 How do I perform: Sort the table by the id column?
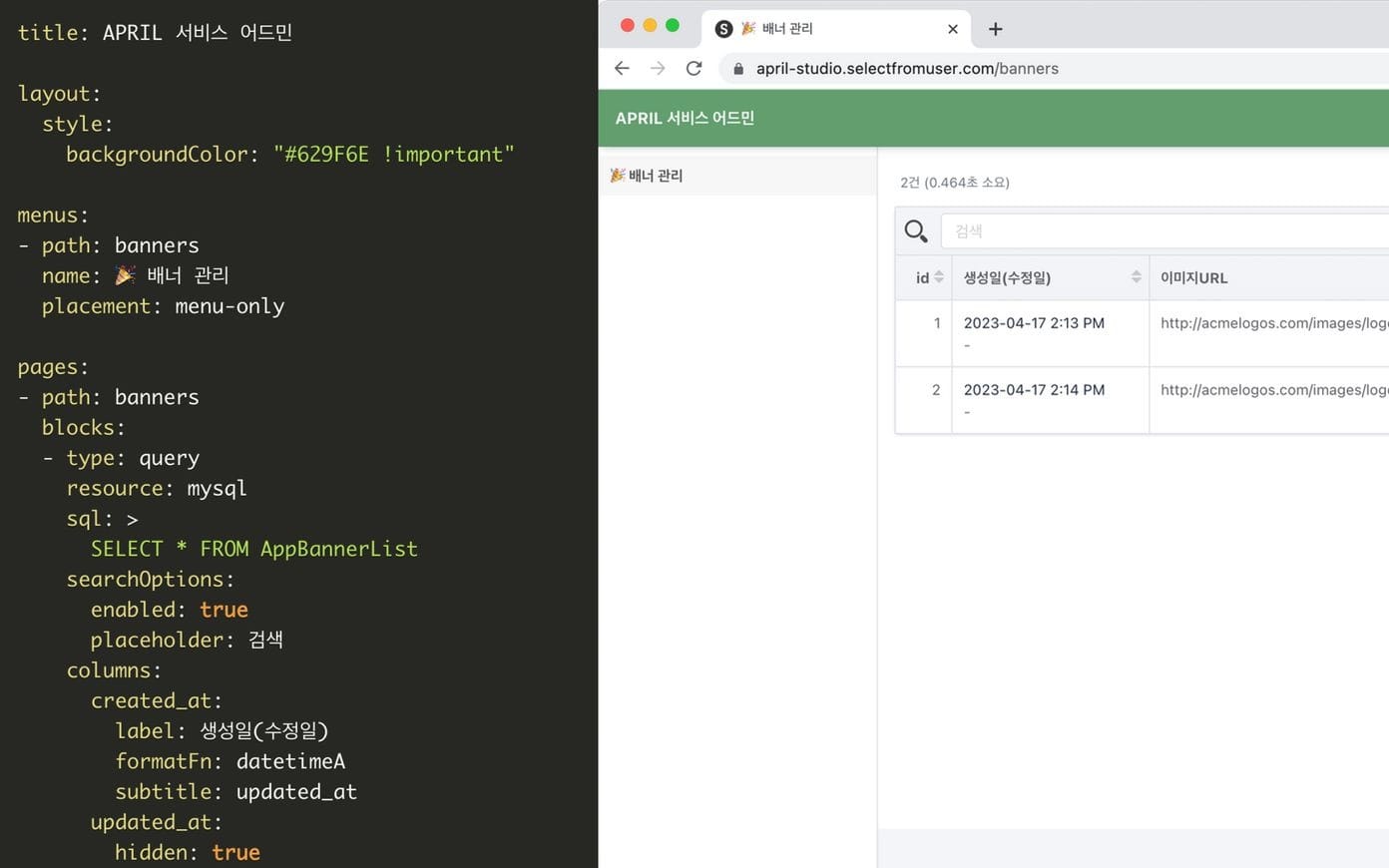coord(929,277)
